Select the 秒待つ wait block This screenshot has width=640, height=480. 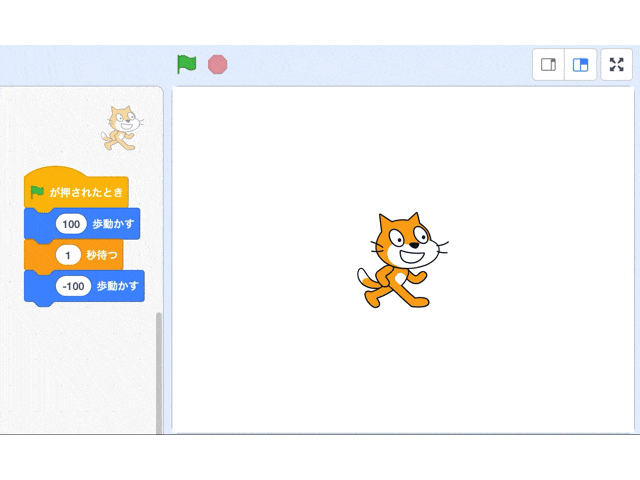(73, 256)
